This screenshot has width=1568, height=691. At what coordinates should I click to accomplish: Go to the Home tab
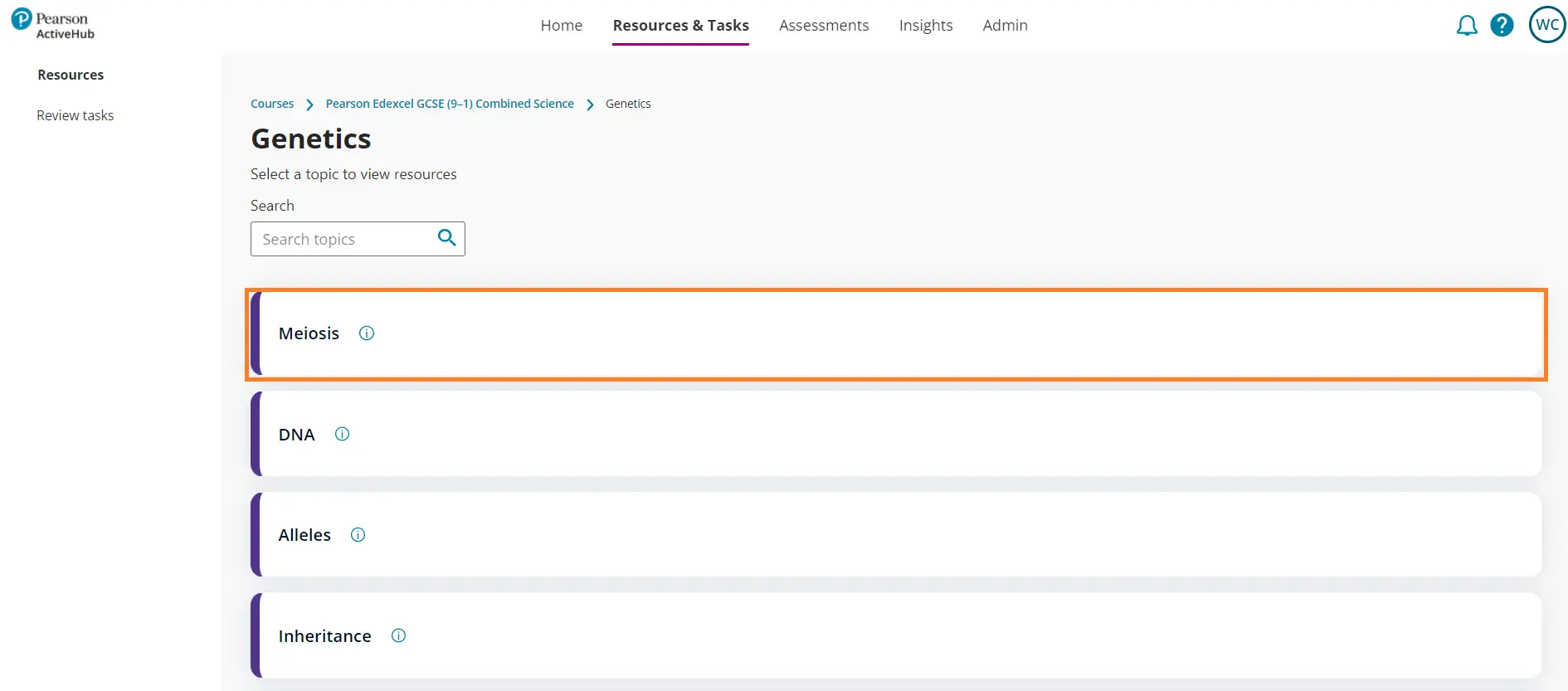tap(561, 26)
